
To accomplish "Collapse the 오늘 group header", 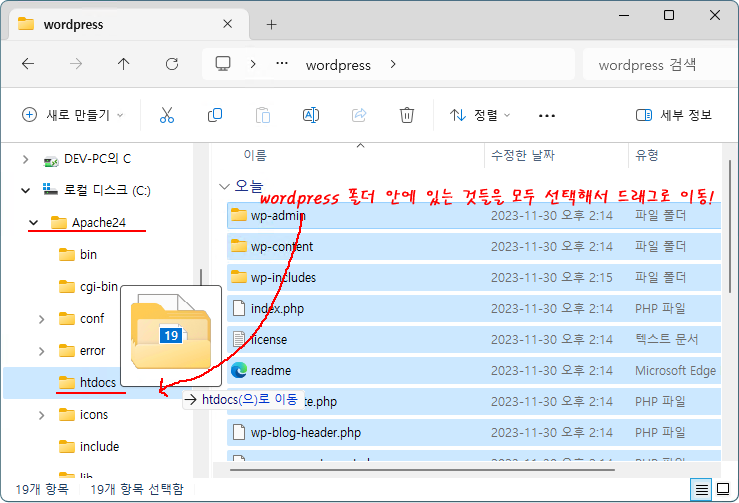I will tap(224, 187).
